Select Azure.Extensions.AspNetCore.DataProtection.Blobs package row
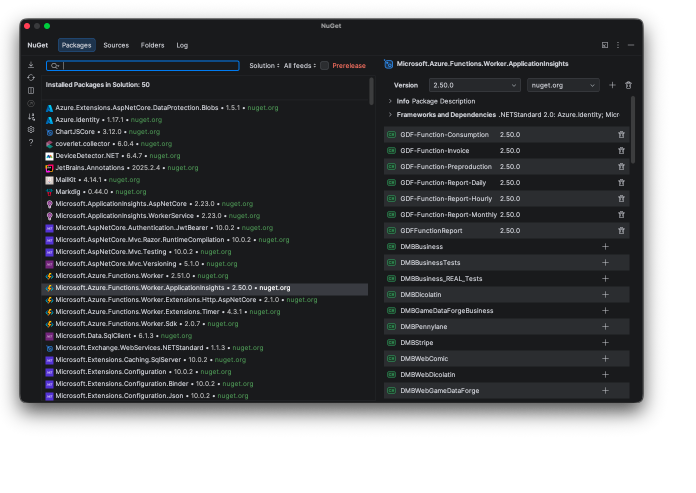This screenshot has height=493, width=696. click(205, 108)
